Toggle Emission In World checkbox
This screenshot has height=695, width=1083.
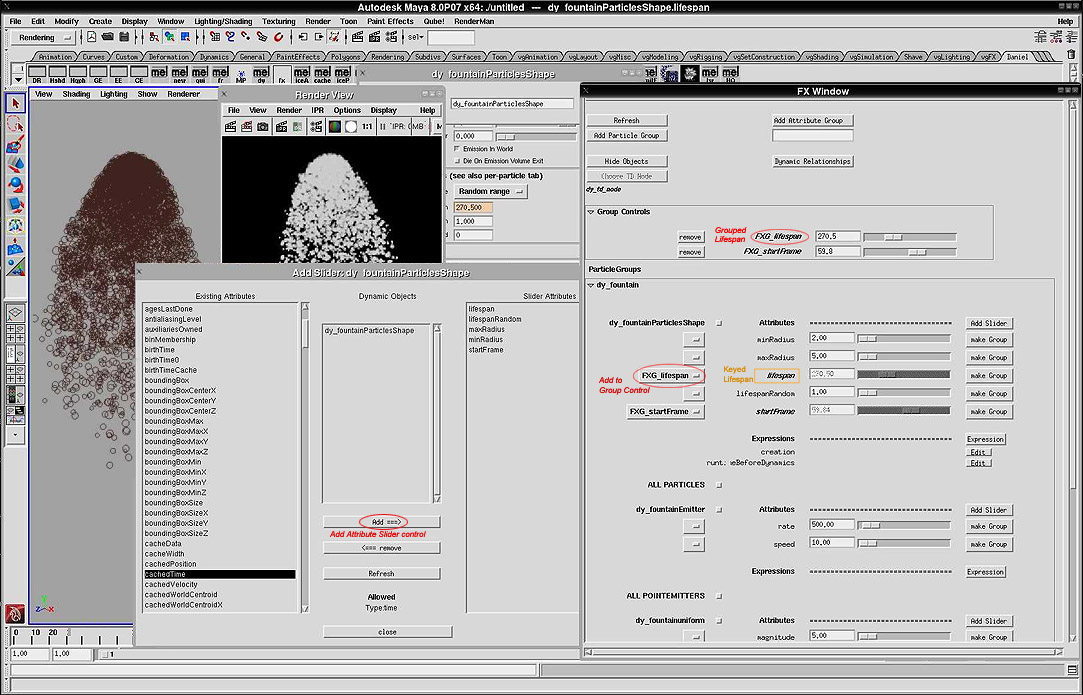457,149
